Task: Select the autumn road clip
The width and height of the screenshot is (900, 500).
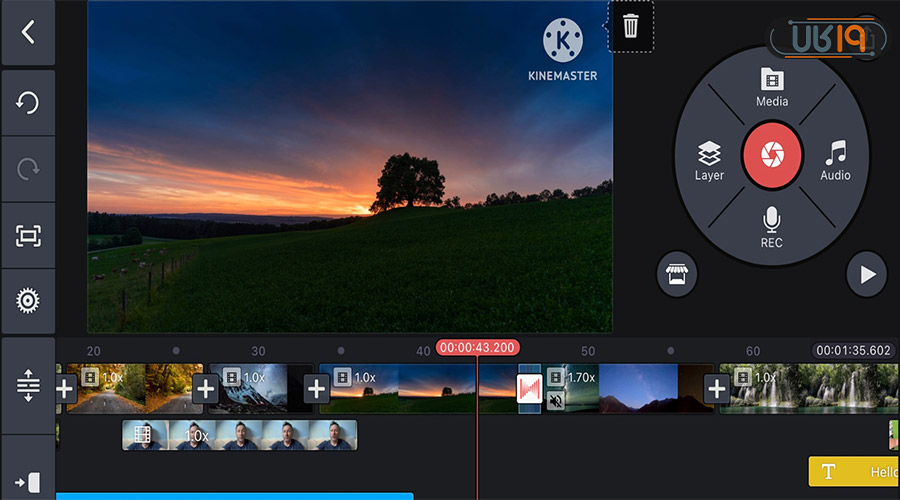Action: point(140,388)
